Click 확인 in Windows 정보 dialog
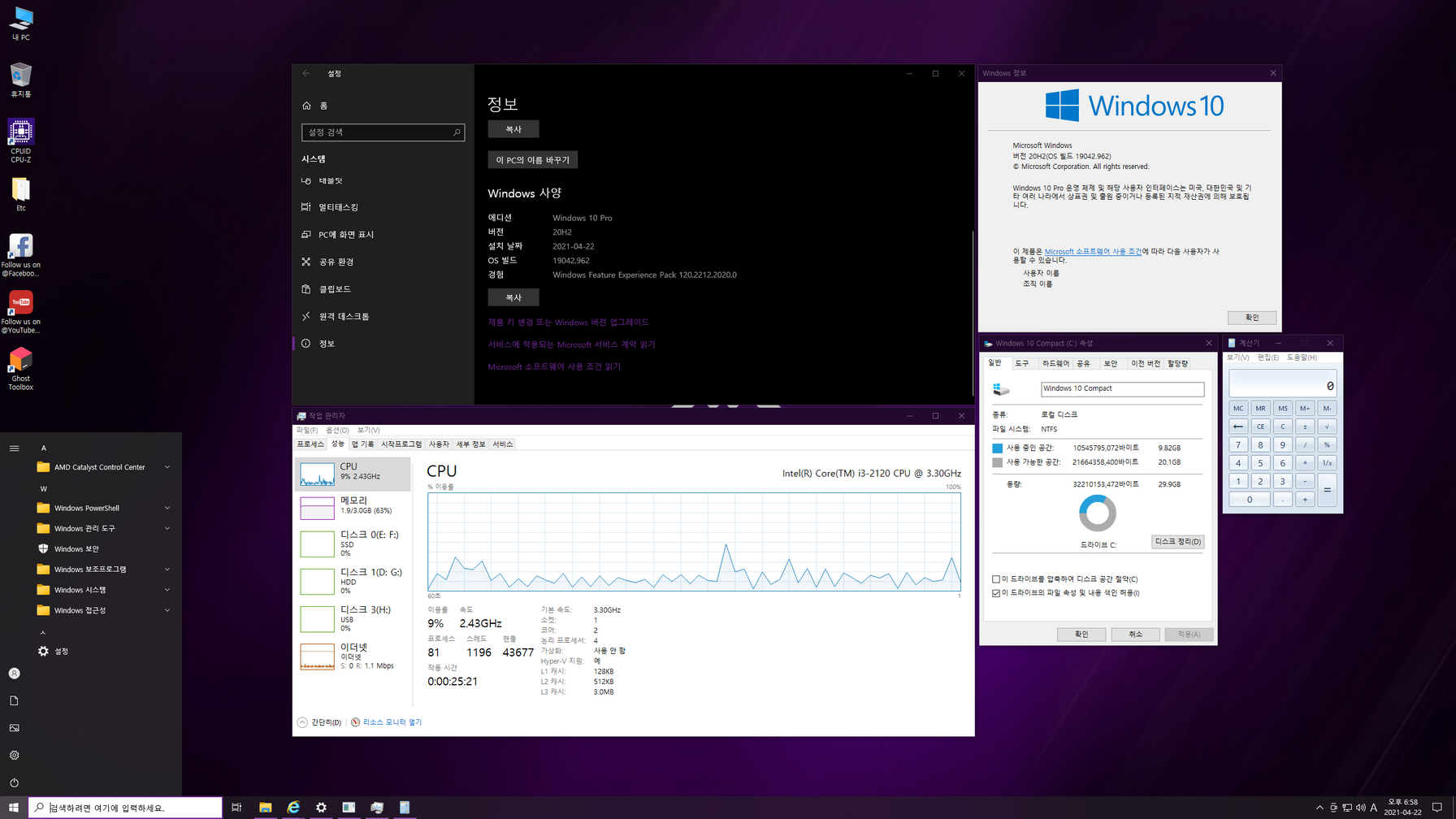 [1252, 318]
